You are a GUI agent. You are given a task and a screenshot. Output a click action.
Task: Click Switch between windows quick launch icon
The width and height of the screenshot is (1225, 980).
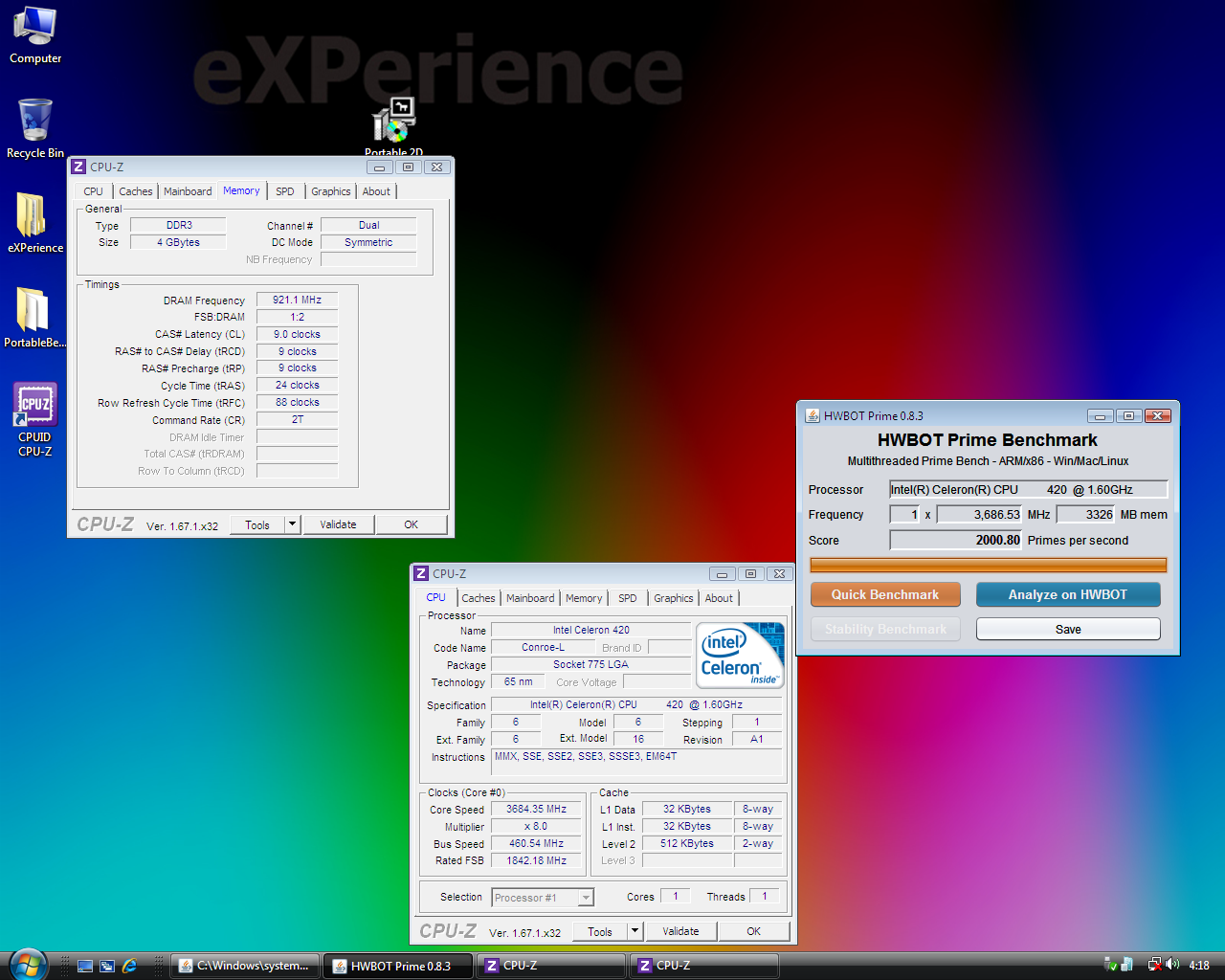tap(107, 966)
